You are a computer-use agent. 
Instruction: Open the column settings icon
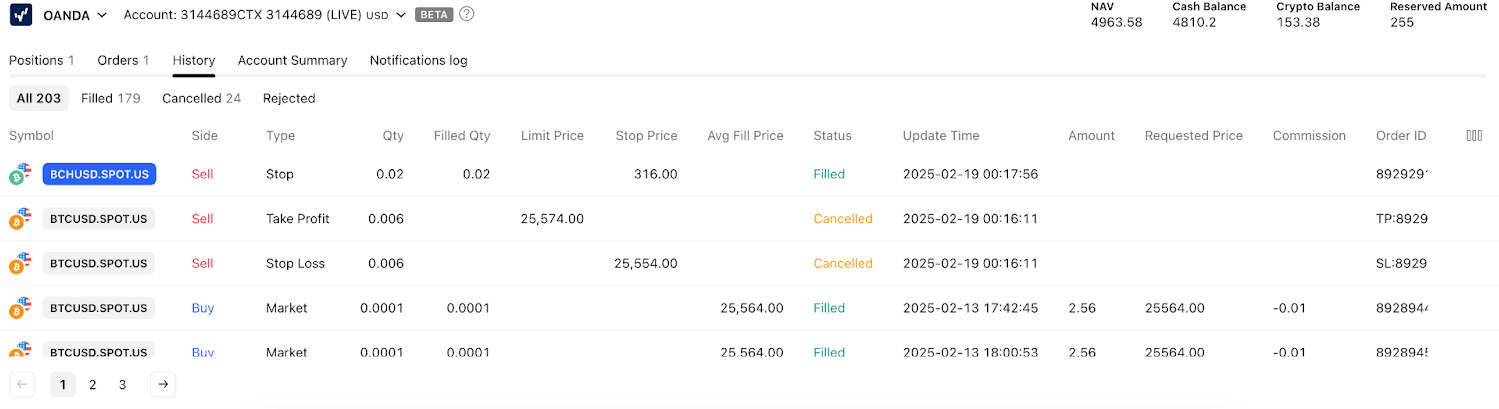(x=1474, y=136)
